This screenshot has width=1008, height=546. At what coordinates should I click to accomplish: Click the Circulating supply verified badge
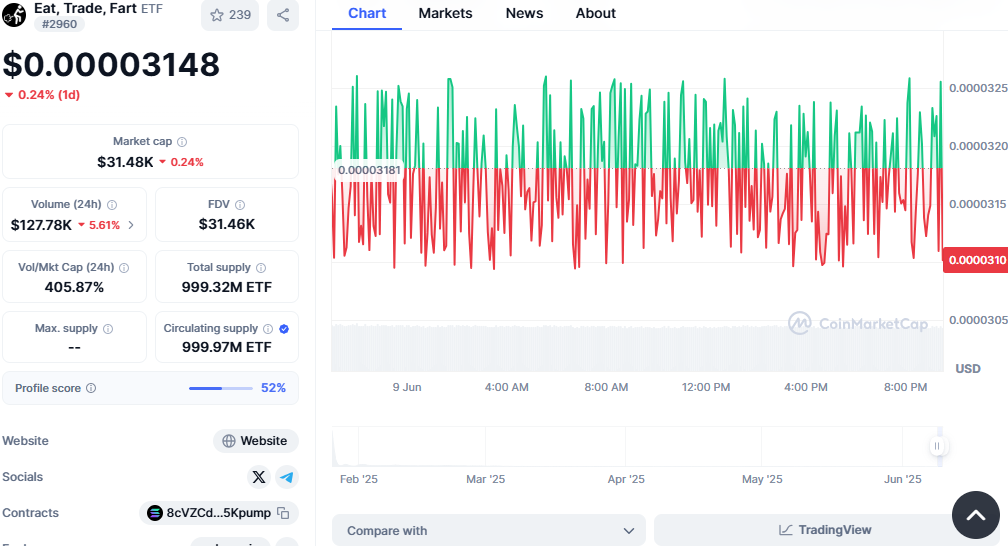click(x=284, y=328)
